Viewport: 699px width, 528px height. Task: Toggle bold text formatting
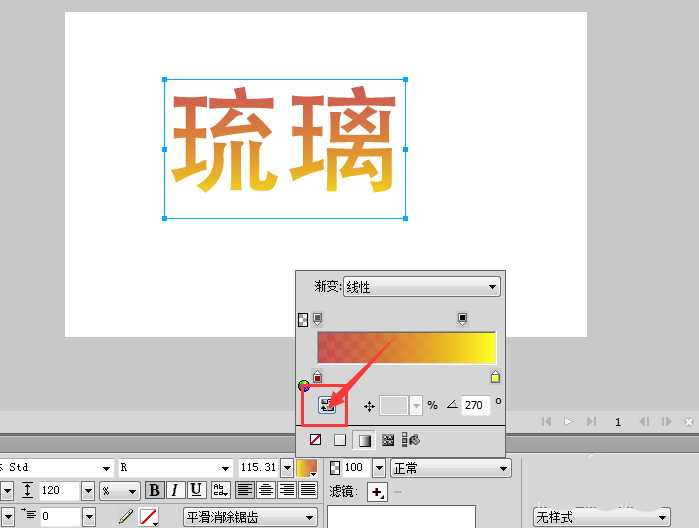click(154, 490)
